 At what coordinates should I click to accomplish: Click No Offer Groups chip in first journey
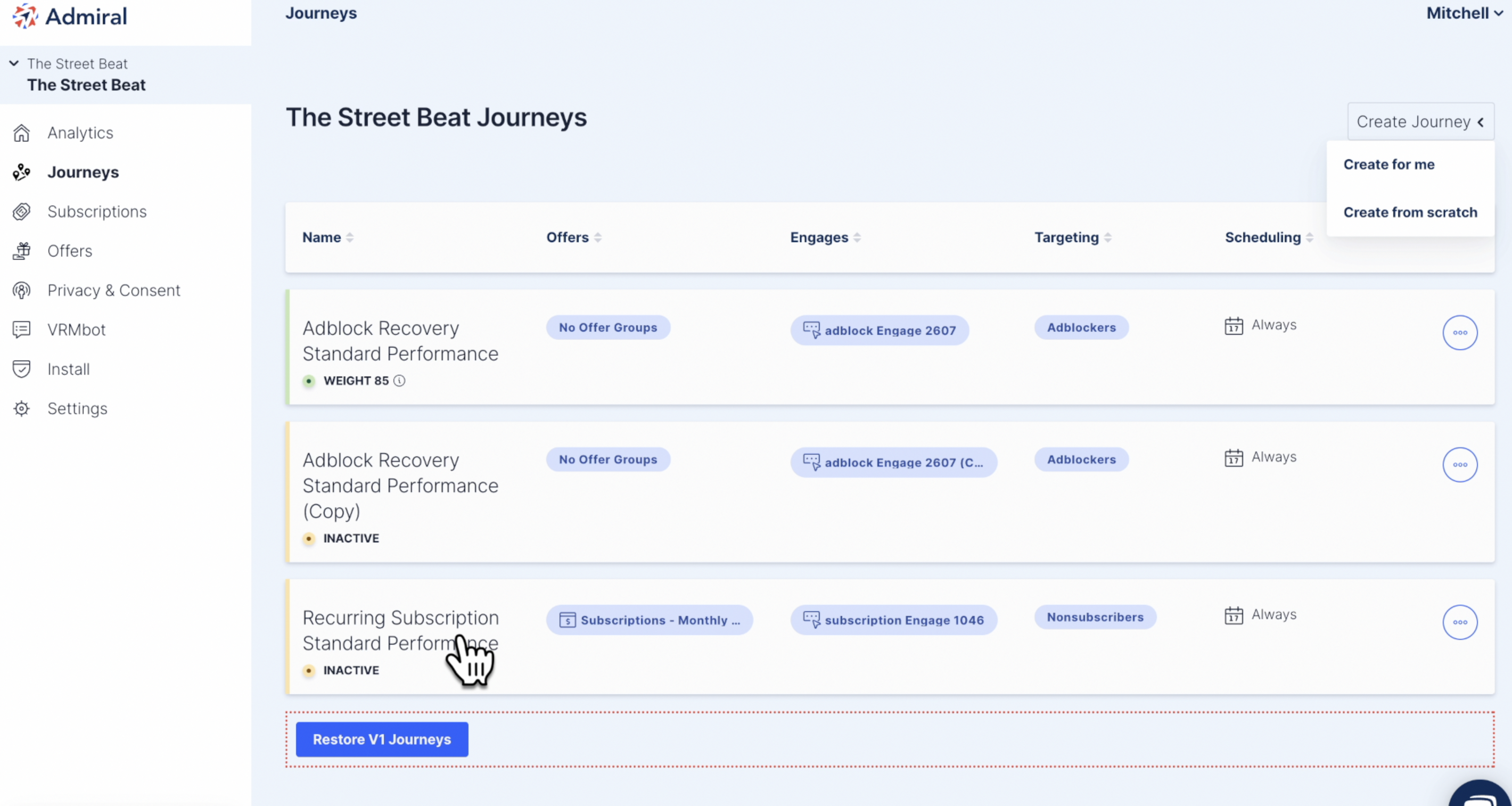(608, 327)
